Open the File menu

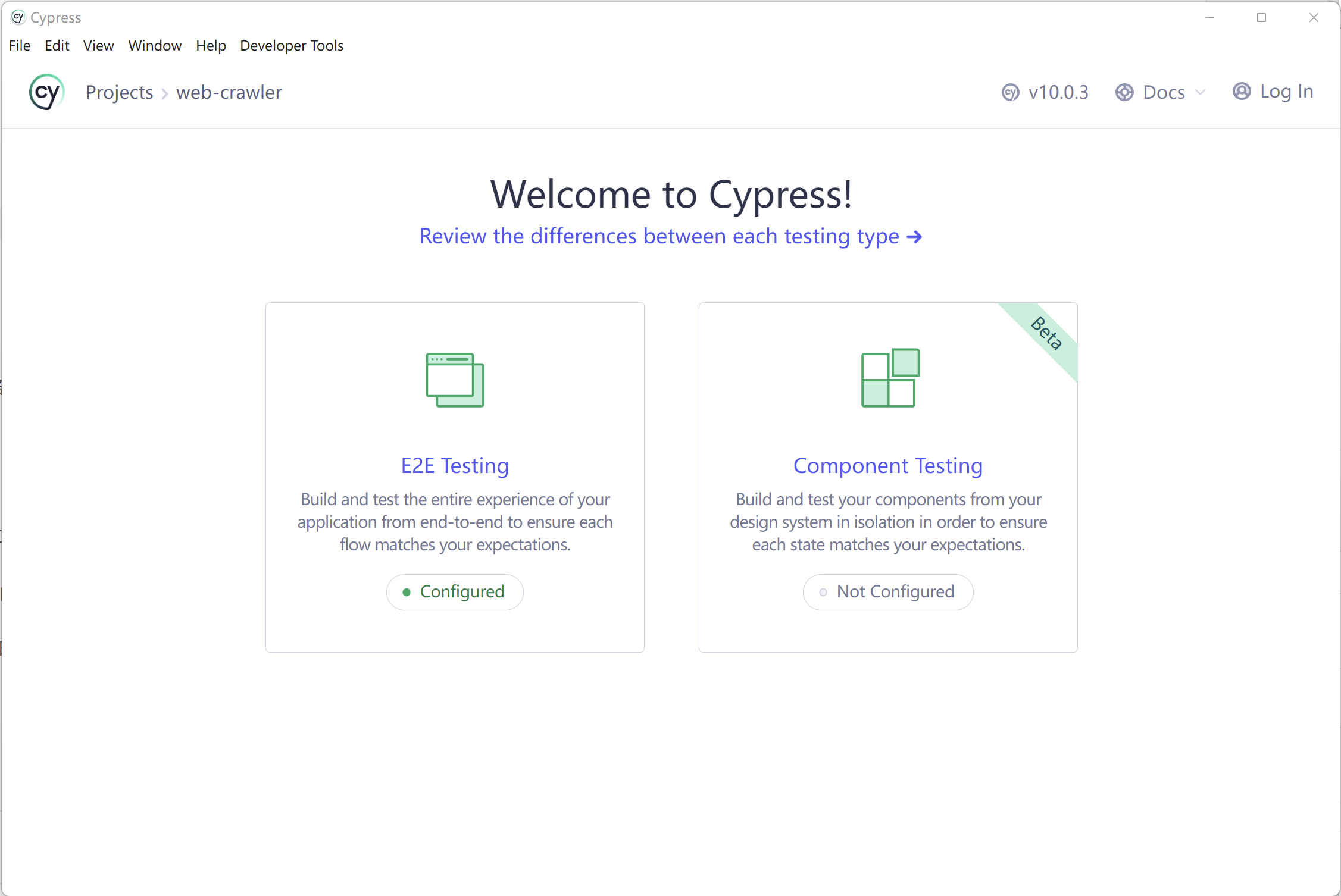pyautogui.click(x=20, y=46)
